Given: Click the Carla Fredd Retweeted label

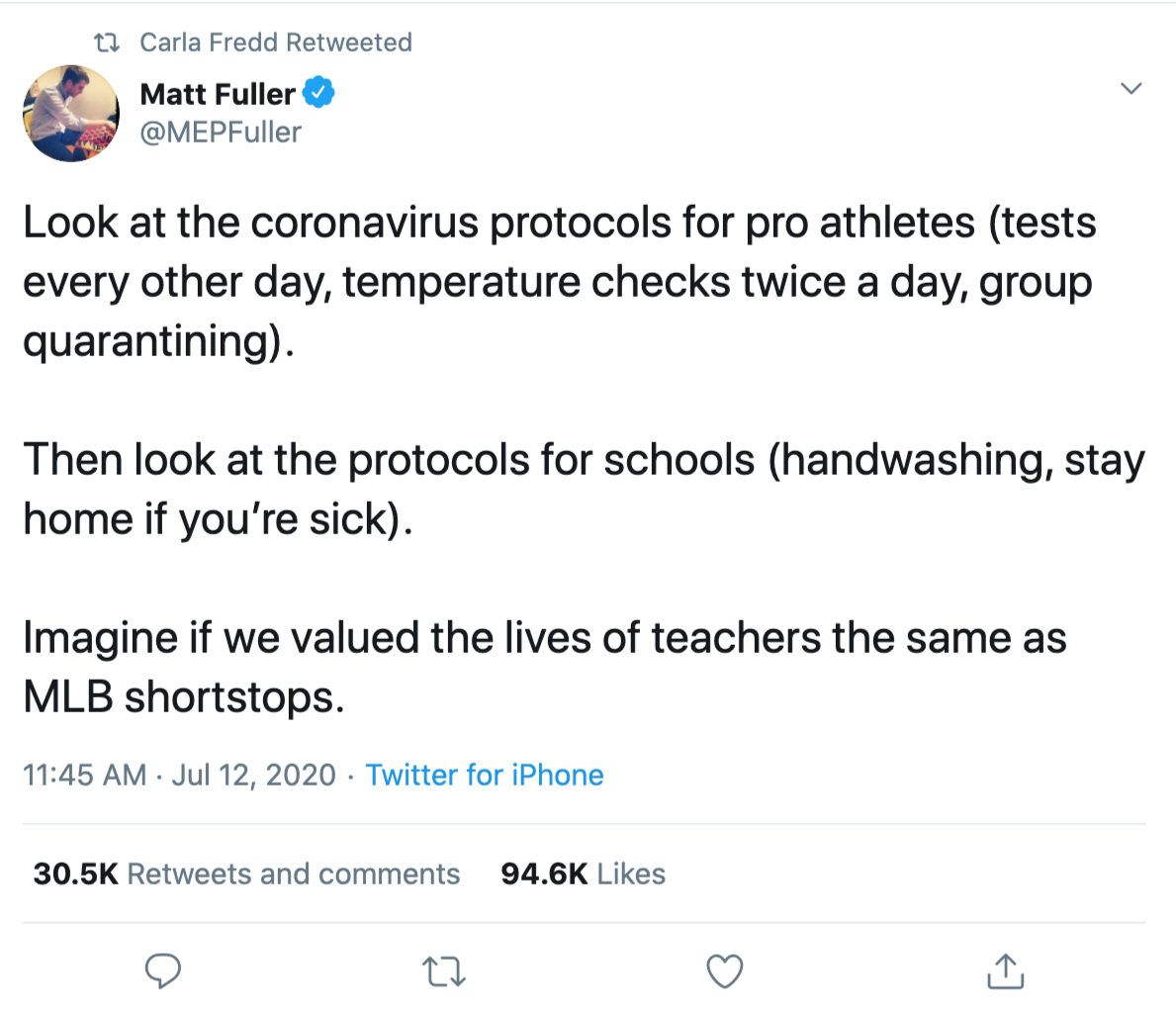Looking at the screenshot, I should click(275, 43).
